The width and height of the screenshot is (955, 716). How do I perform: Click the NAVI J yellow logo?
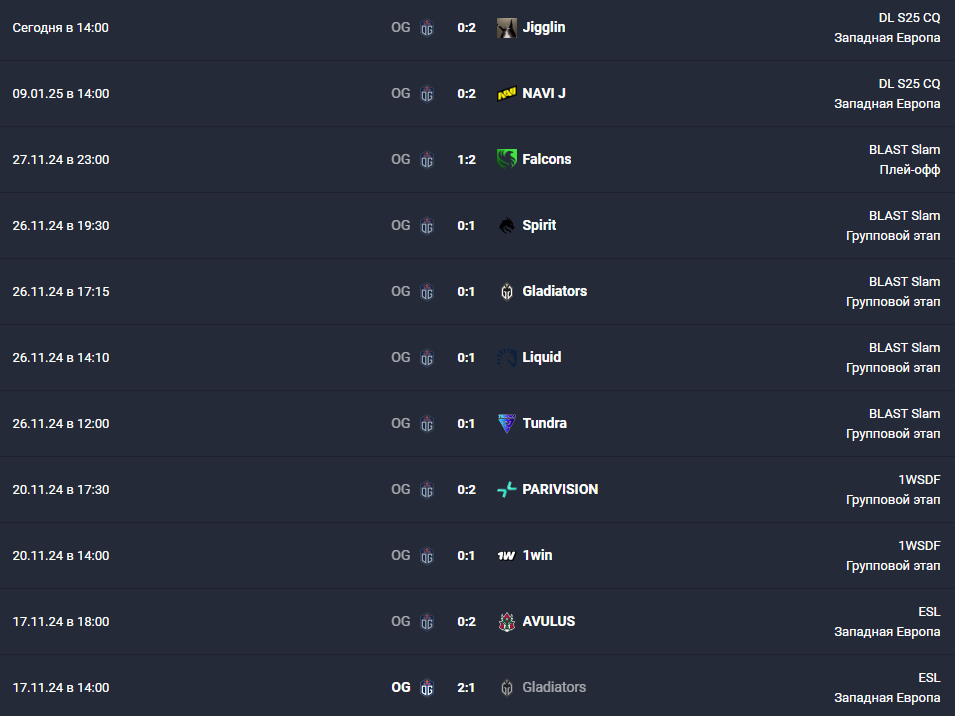pyautogui.click(x=507, y=94)
